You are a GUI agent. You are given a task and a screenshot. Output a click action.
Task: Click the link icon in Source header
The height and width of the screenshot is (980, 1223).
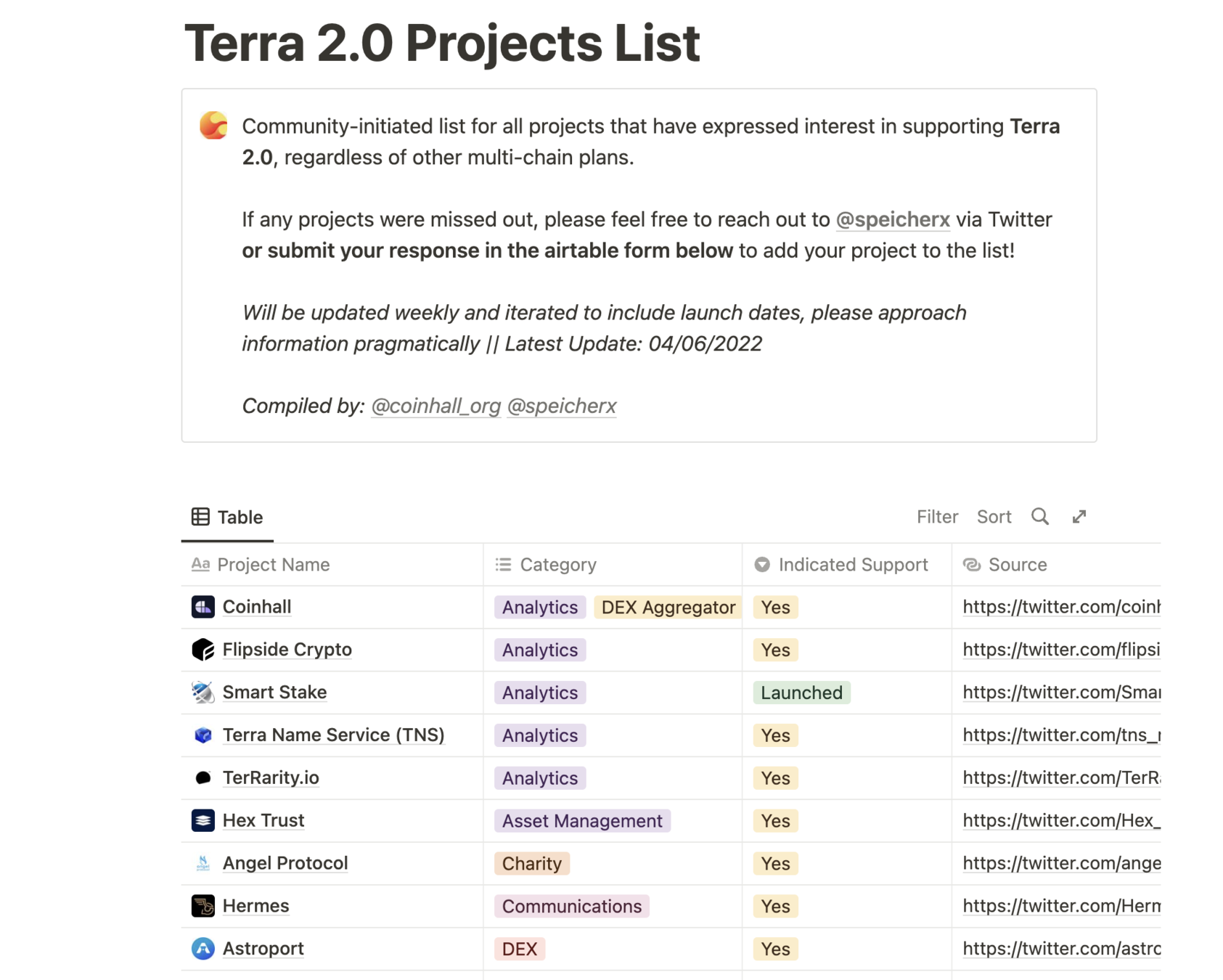(972, 565)
